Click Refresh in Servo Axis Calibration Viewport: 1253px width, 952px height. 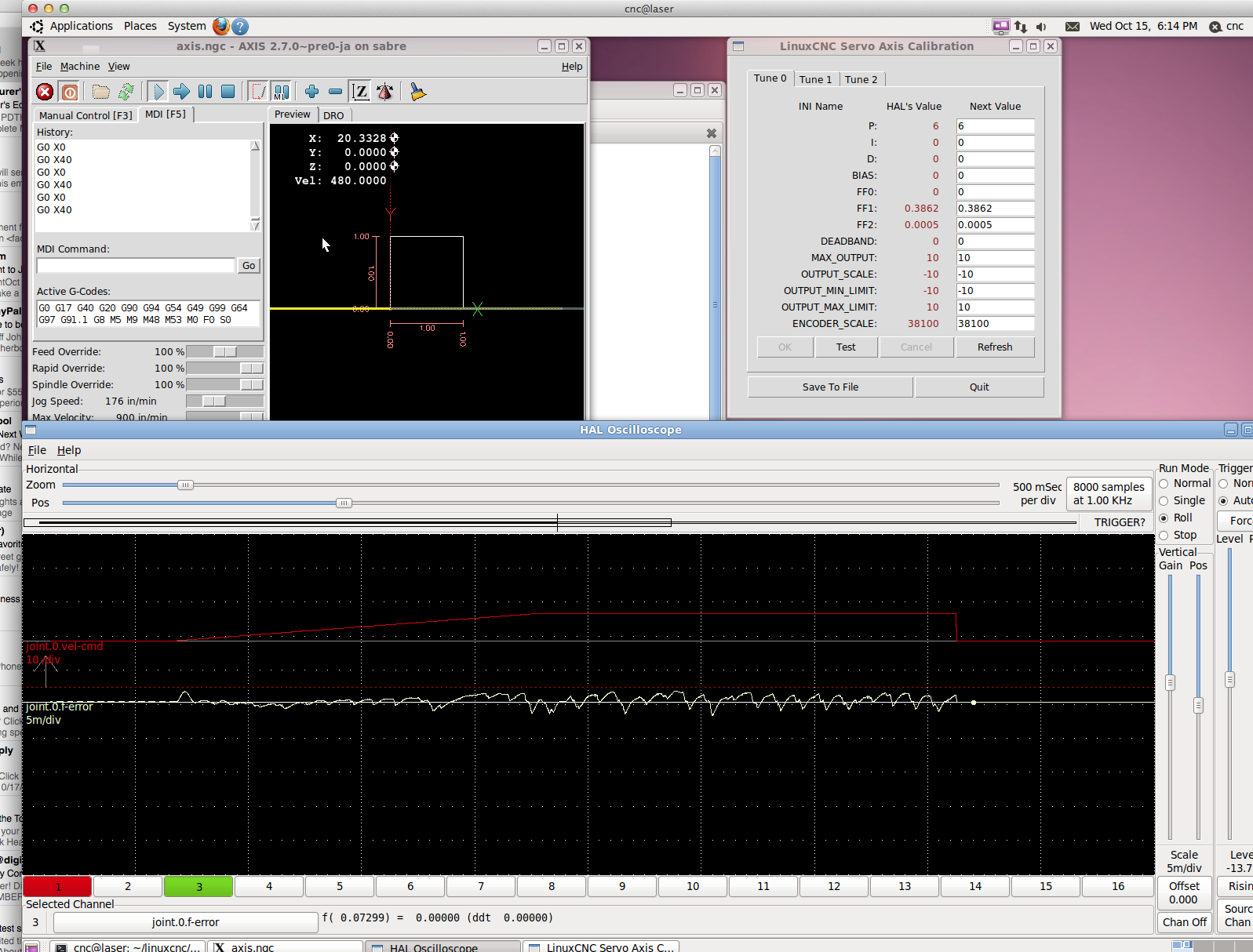coord(995,347)
